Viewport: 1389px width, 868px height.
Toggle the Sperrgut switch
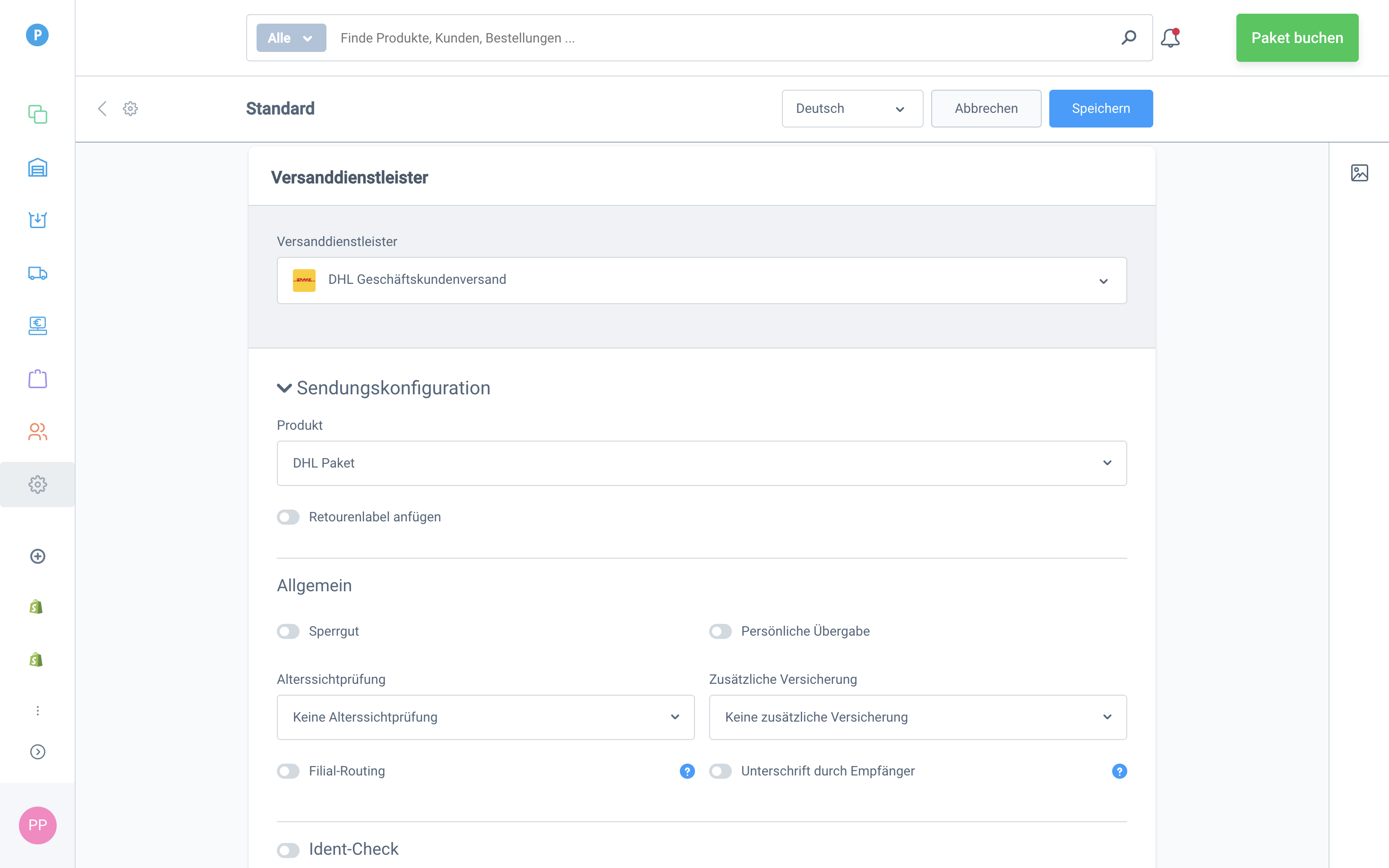coord(288,631)
